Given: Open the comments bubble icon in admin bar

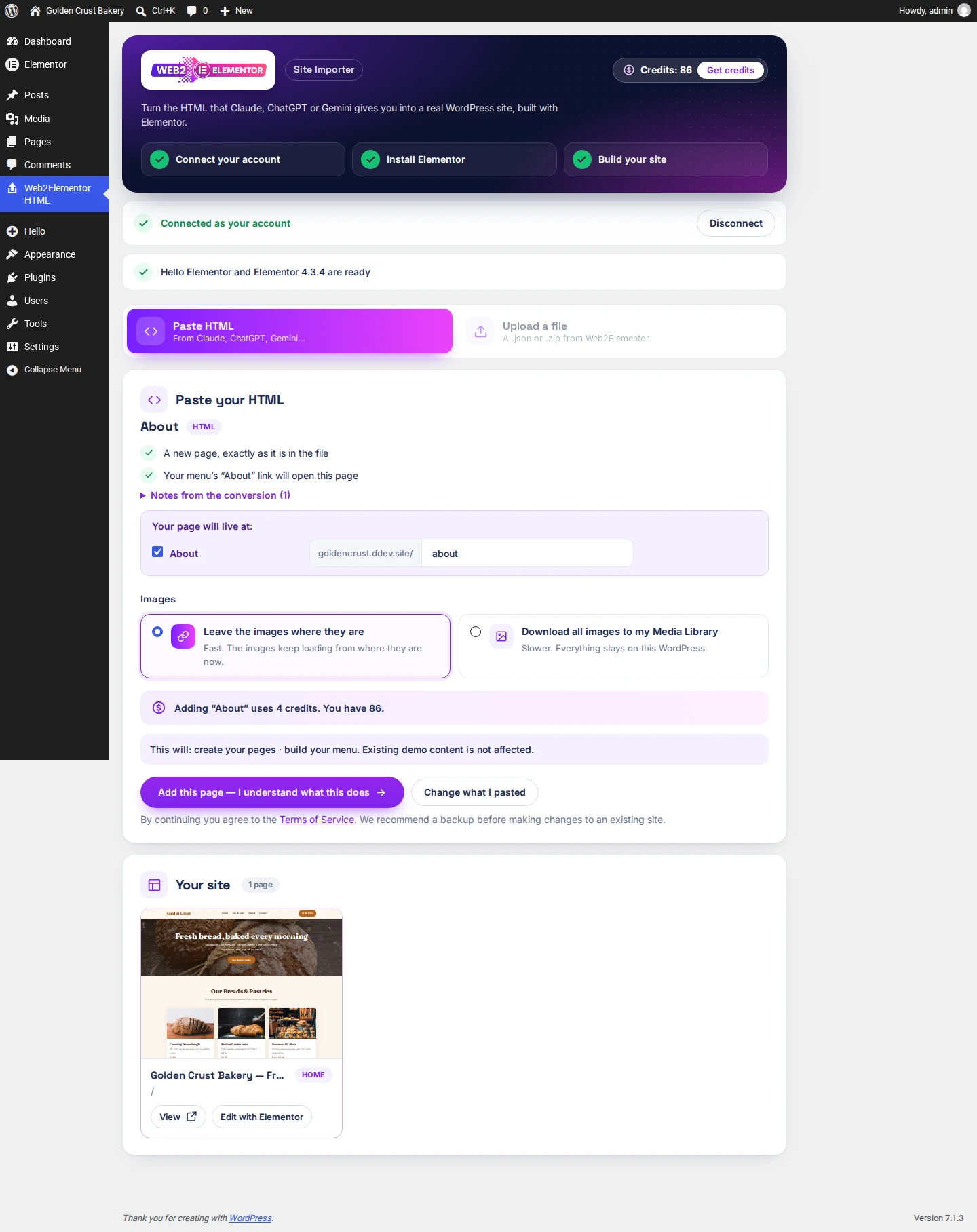Looking at the screenshot, I should [x=192, y=11].
